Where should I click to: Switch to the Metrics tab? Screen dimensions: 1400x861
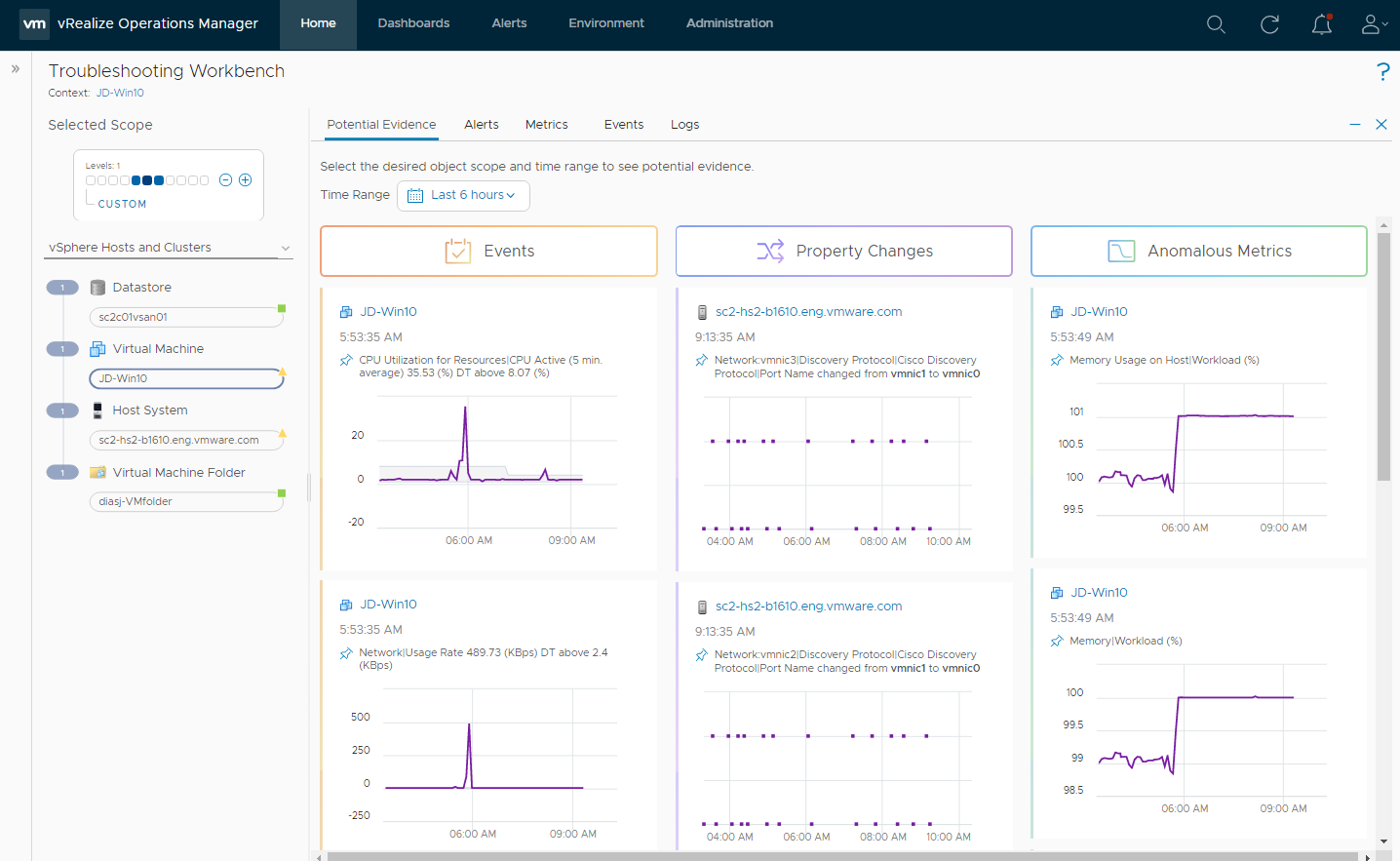[x=546, y=125]
